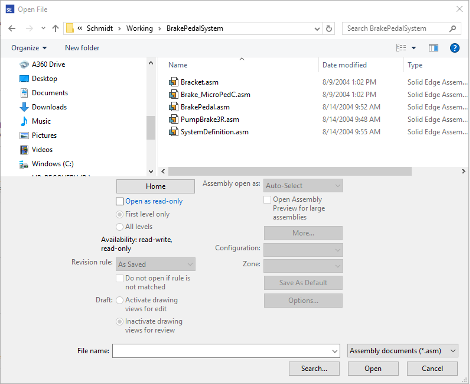Viewport: 470px width, 384px height.
Task: Open the view options dropdown arrow
Action: [414, 48]
